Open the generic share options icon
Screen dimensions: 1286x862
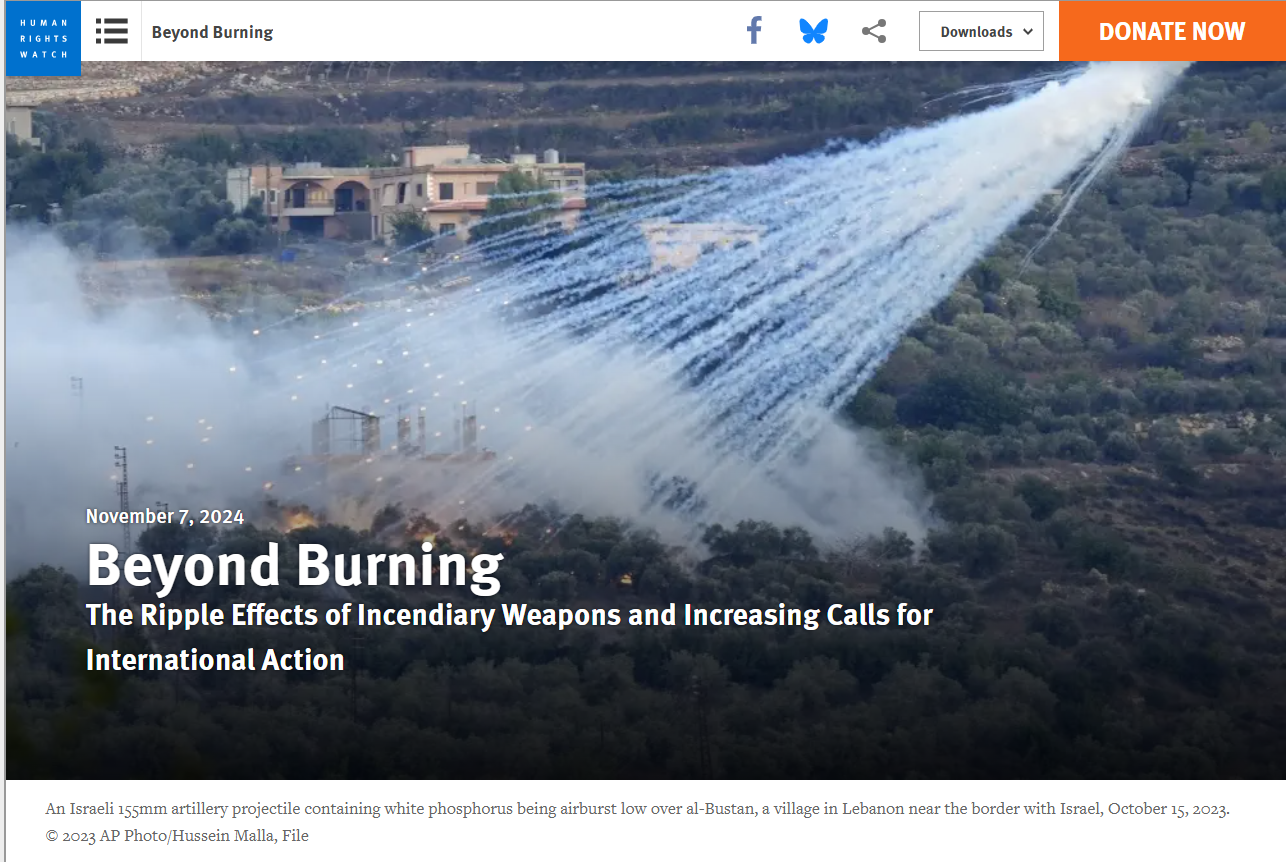[874, 31]
